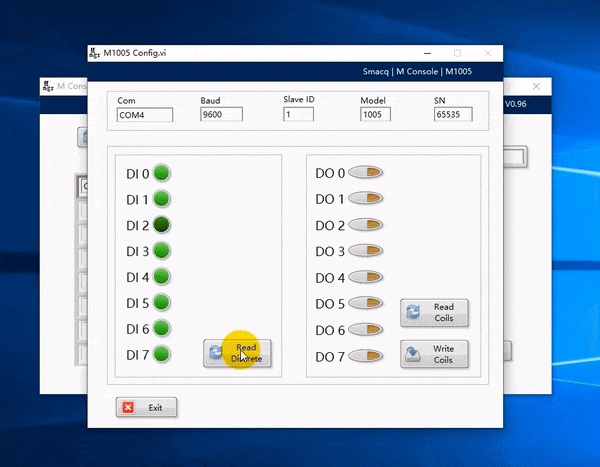Screen dimensions: 600x467
Task: Toggle the DO 7 output switch
Action: coord(365,356)
